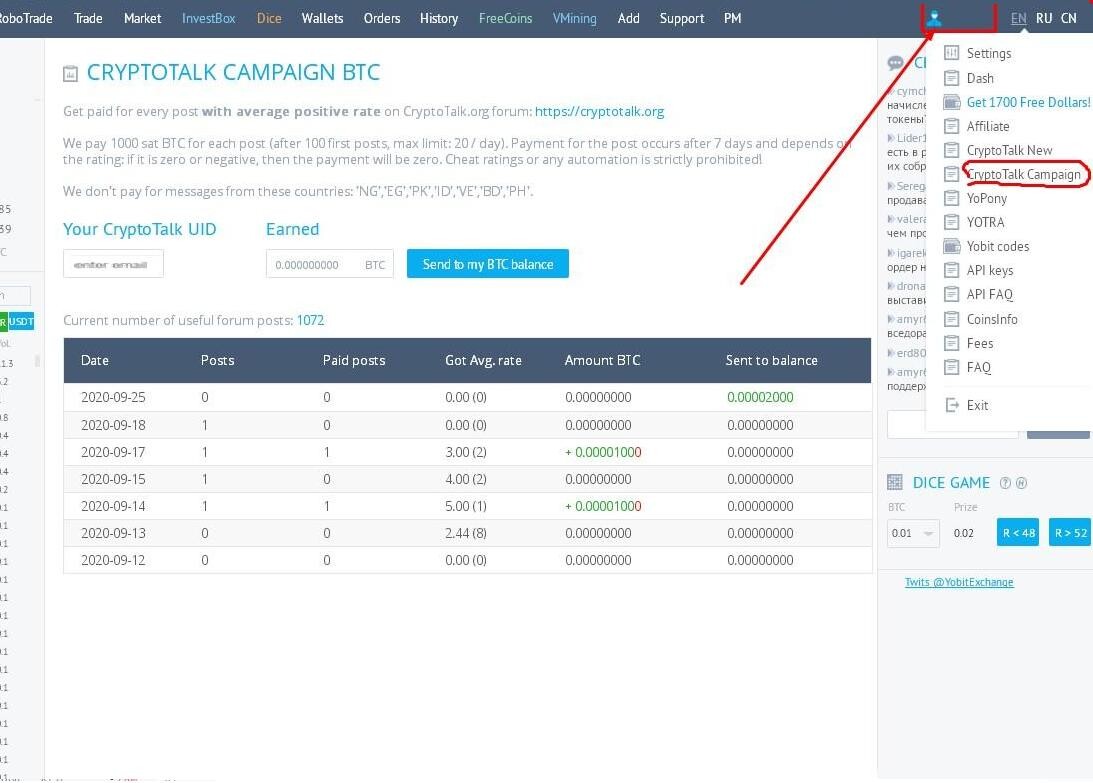Image resolution: width=1093 pixels, height=783 pixels.
Task: Click the Dice Game grid icon
Action: [x=894, y=482]
